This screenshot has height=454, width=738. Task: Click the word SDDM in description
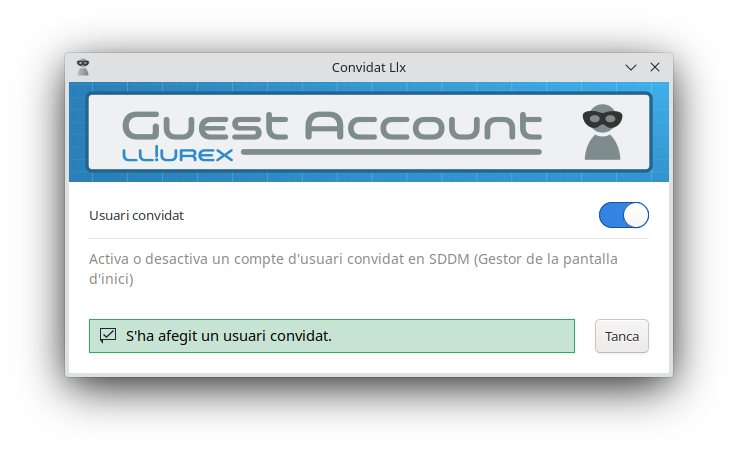tap(449, 259)
